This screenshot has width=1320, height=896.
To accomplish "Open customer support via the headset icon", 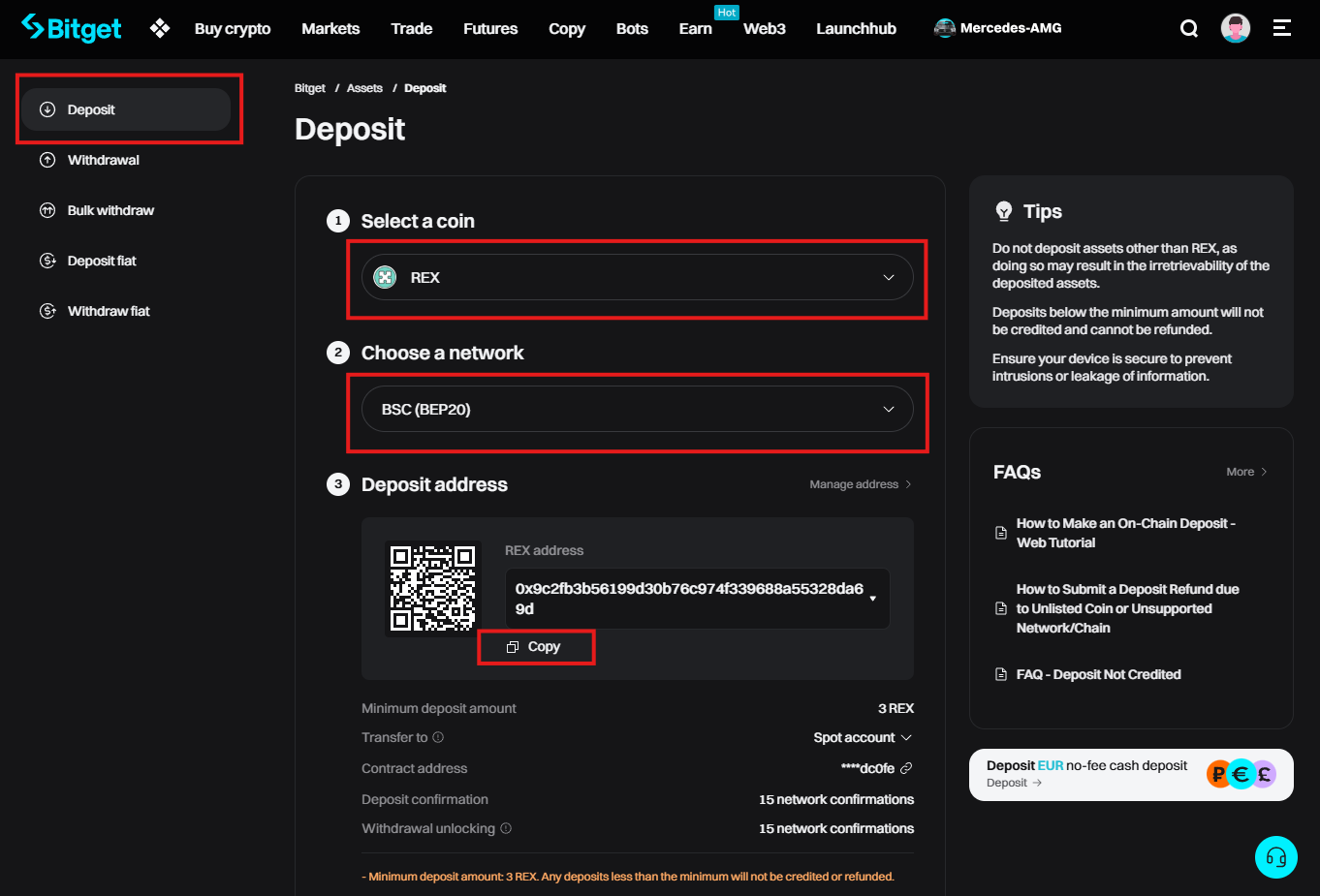I will click(1275, 856).
